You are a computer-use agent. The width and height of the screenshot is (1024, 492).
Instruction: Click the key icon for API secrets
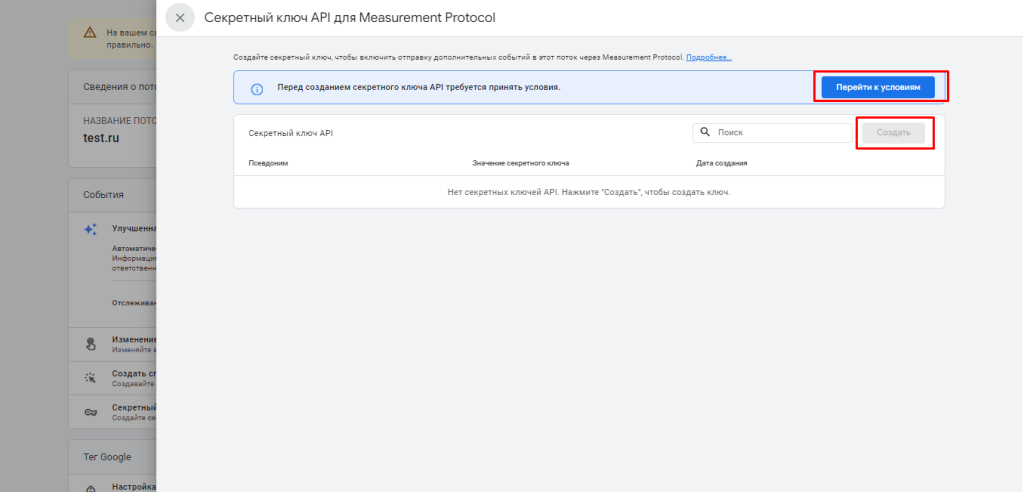coord(90,412)
